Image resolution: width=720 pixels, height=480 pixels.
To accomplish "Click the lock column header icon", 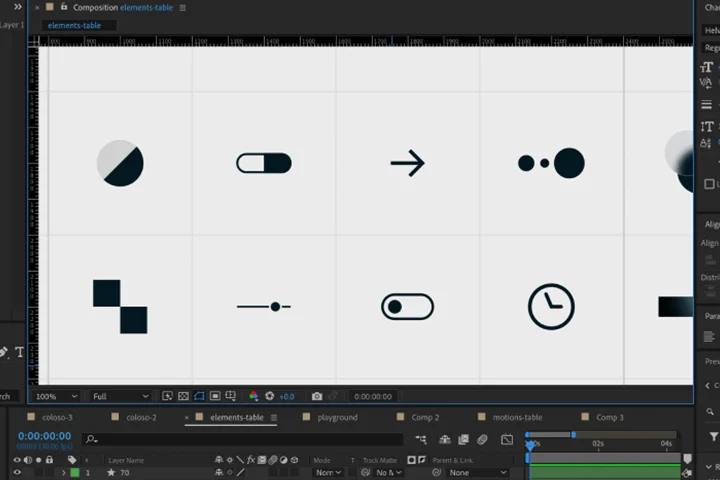I will [50, 460].
